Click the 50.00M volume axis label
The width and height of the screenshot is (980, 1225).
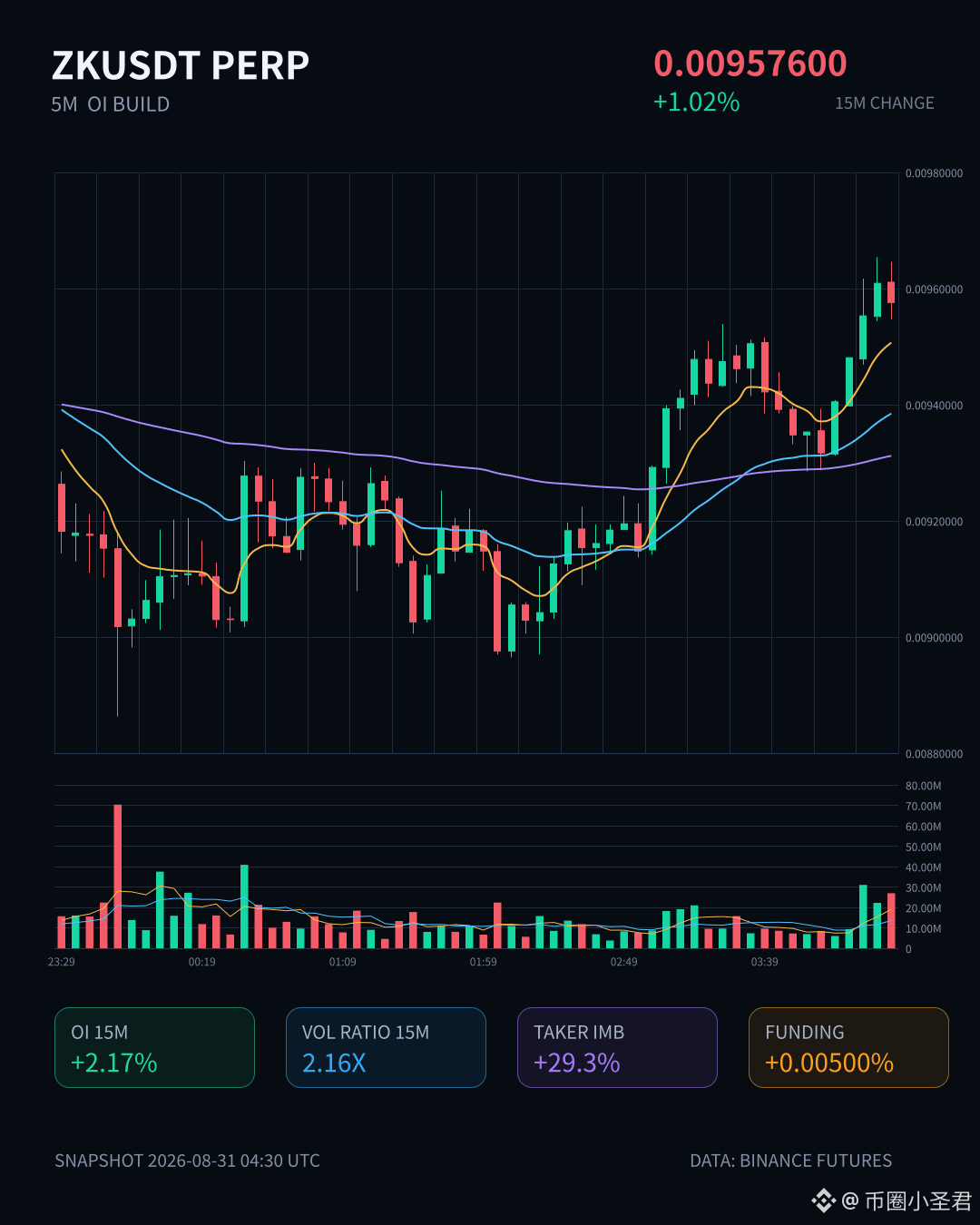pos(923,848)
